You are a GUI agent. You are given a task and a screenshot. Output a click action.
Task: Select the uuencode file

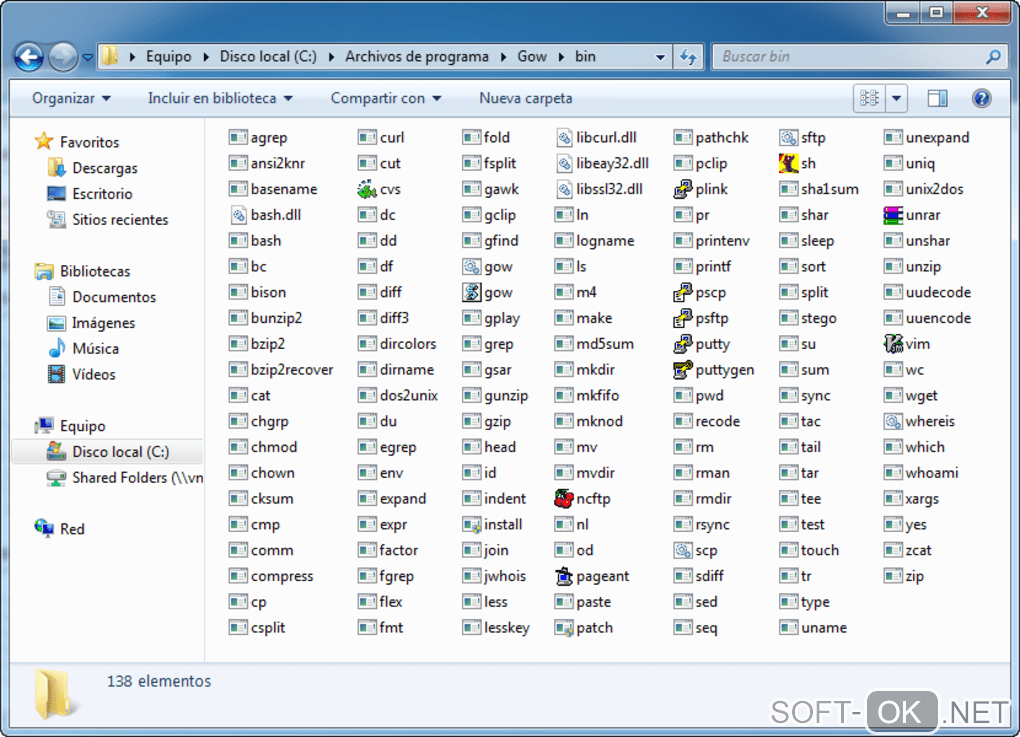click(x=928, y=318)
